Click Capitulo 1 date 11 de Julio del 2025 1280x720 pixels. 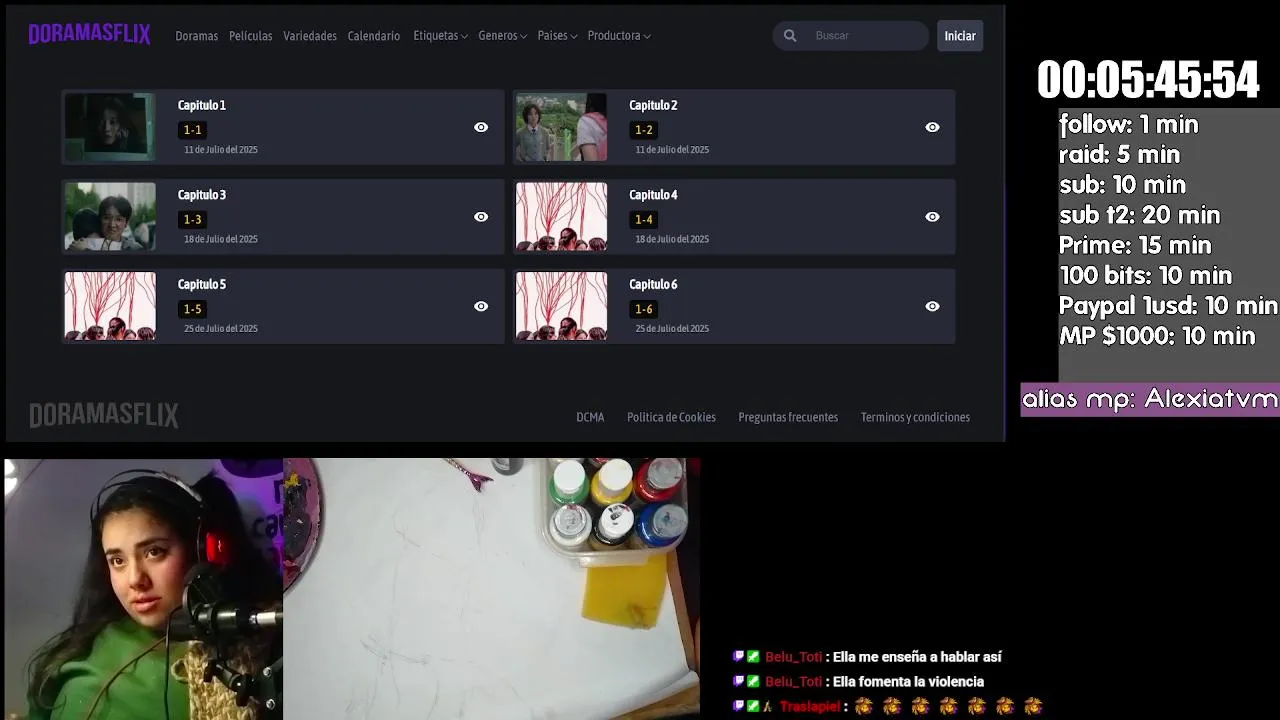(x=220, y=150)
